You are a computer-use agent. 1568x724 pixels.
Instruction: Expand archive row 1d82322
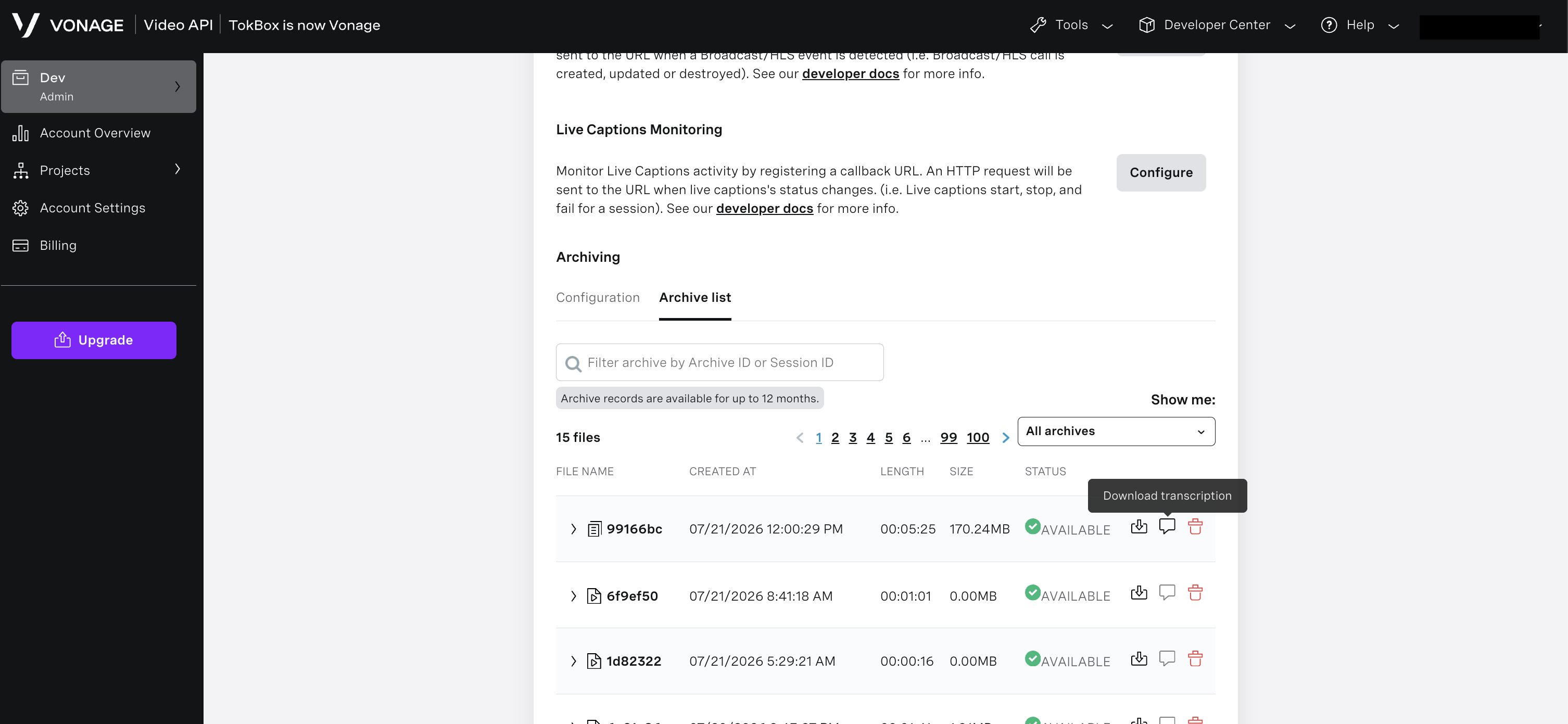573,661
